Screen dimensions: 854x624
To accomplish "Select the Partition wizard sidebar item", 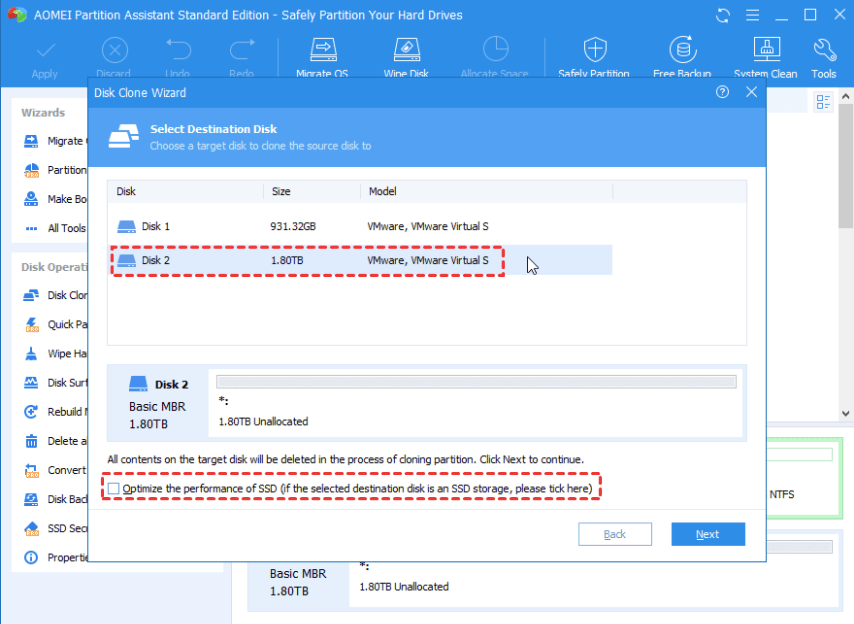I will 54,170.
